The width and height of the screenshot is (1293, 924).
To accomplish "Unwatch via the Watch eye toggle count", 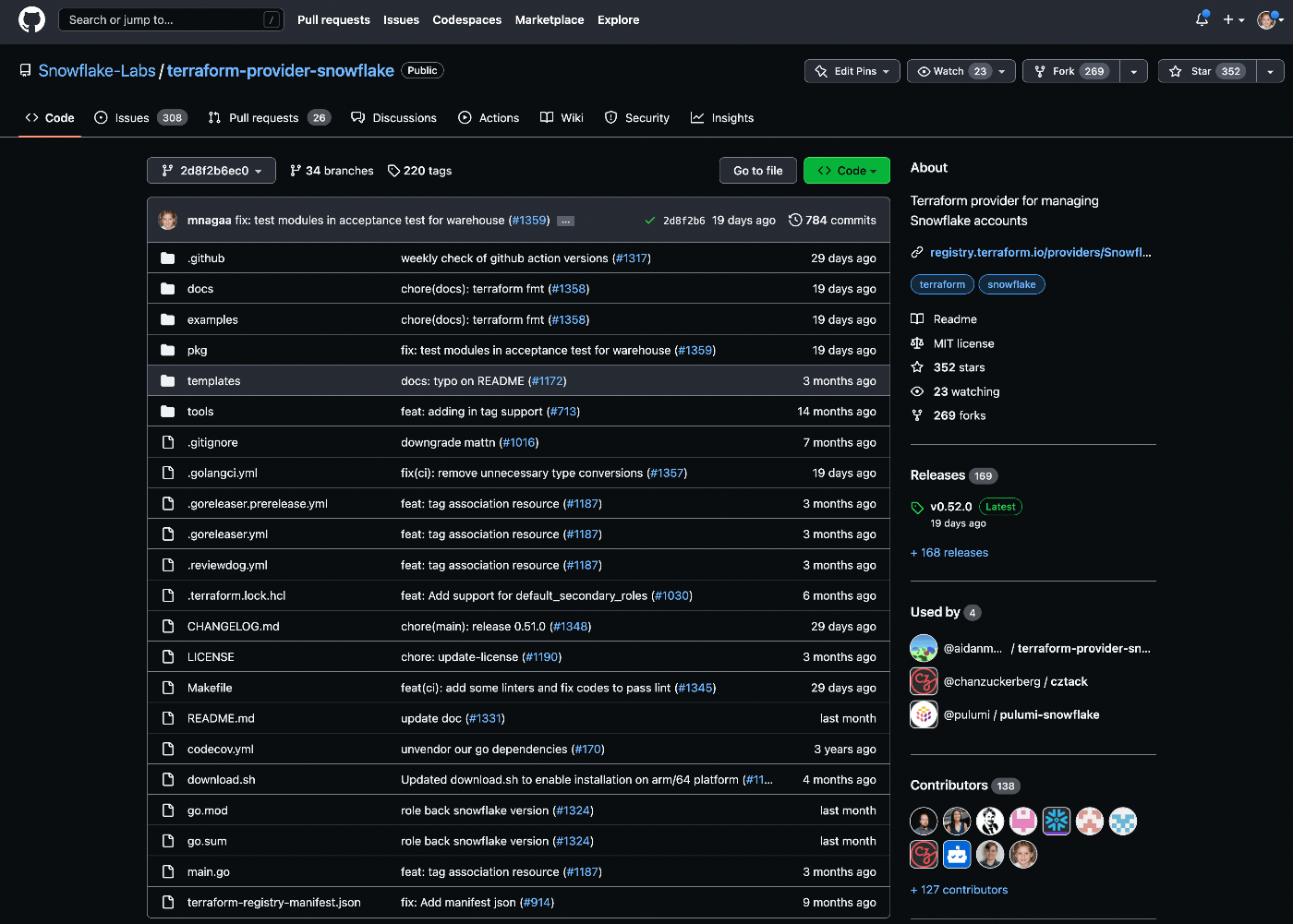I will (x=982, y=70).
